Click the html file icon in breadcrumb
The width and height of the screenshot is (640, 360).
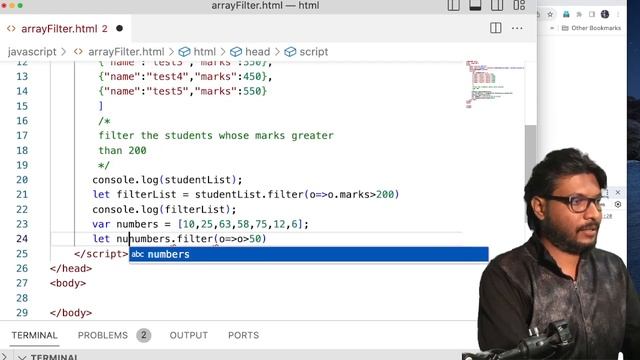78,52
